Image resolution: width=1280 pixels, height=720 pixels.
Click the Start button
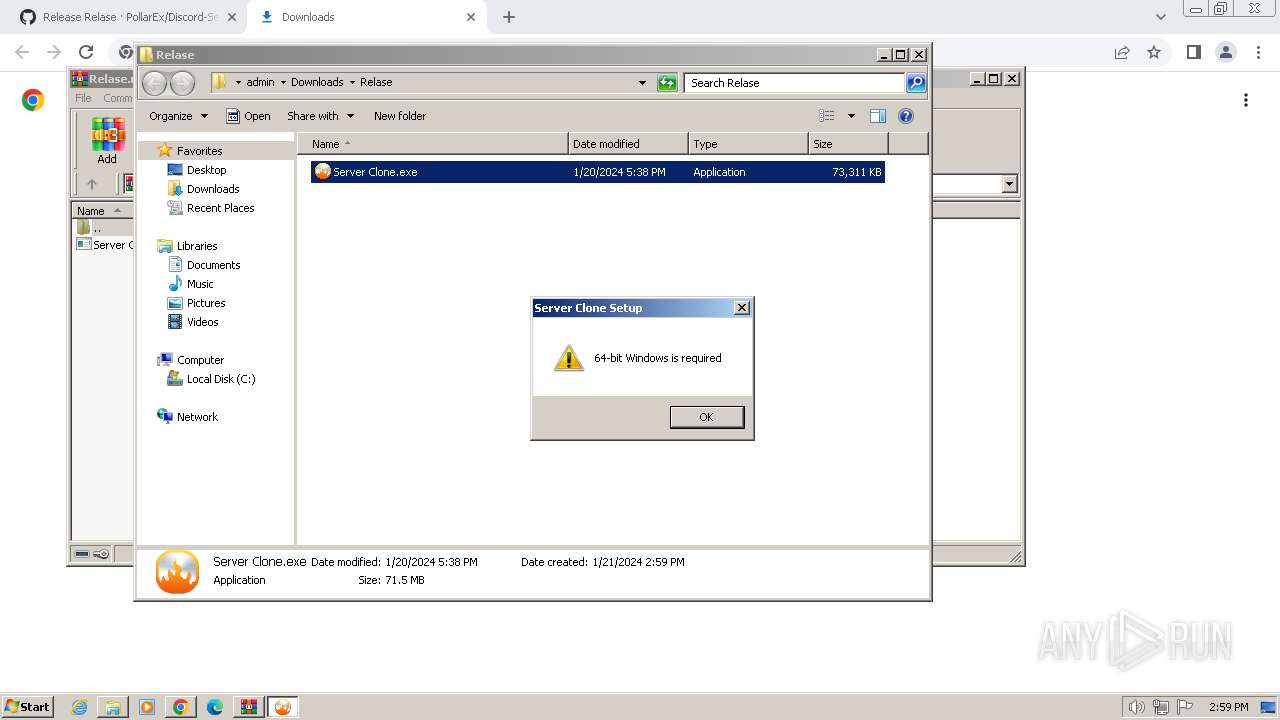click(27, 706)
